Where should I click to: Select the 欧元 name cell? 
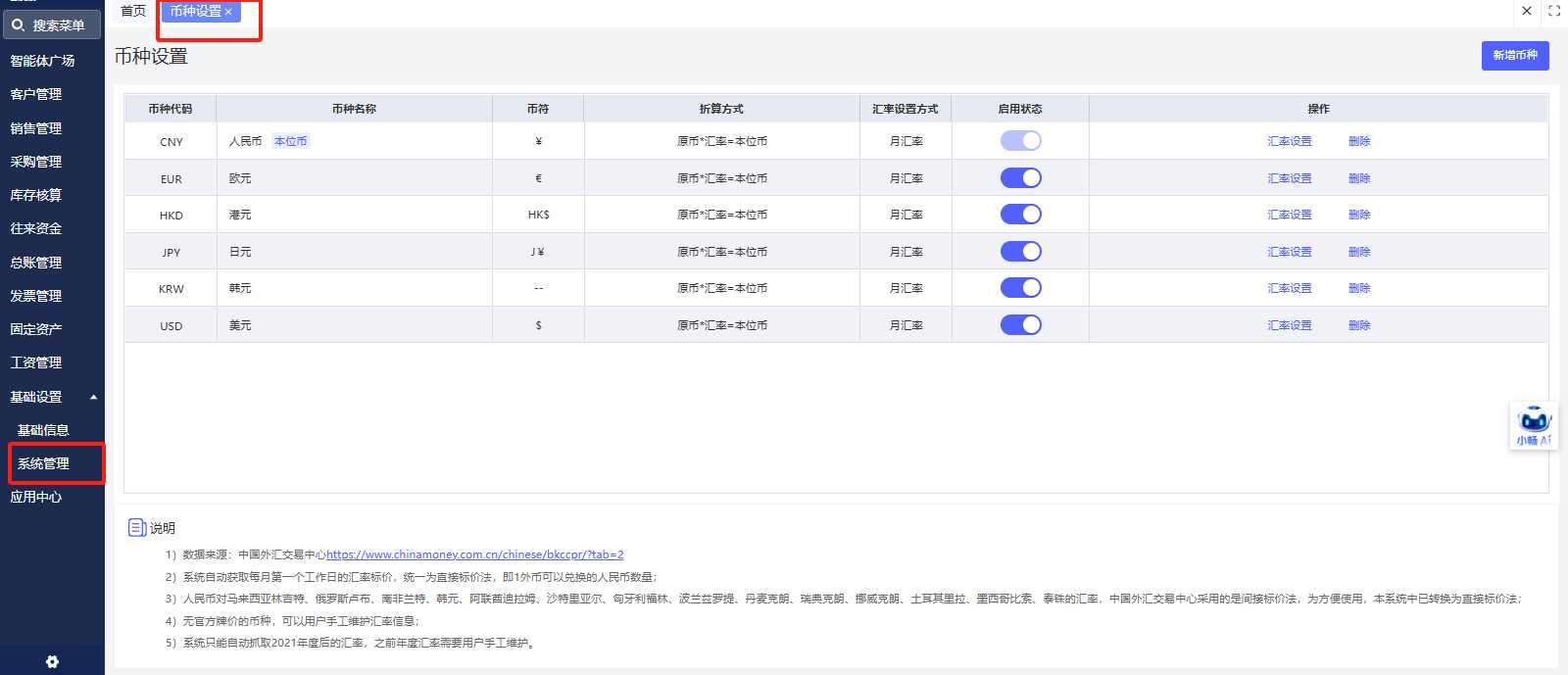click(x=354, y=178)
